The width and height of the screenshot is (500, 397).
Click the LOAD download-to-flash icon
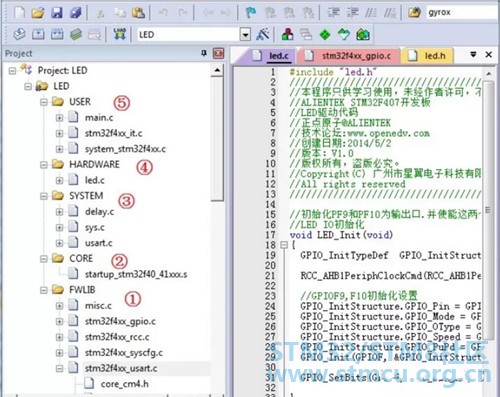119,34
